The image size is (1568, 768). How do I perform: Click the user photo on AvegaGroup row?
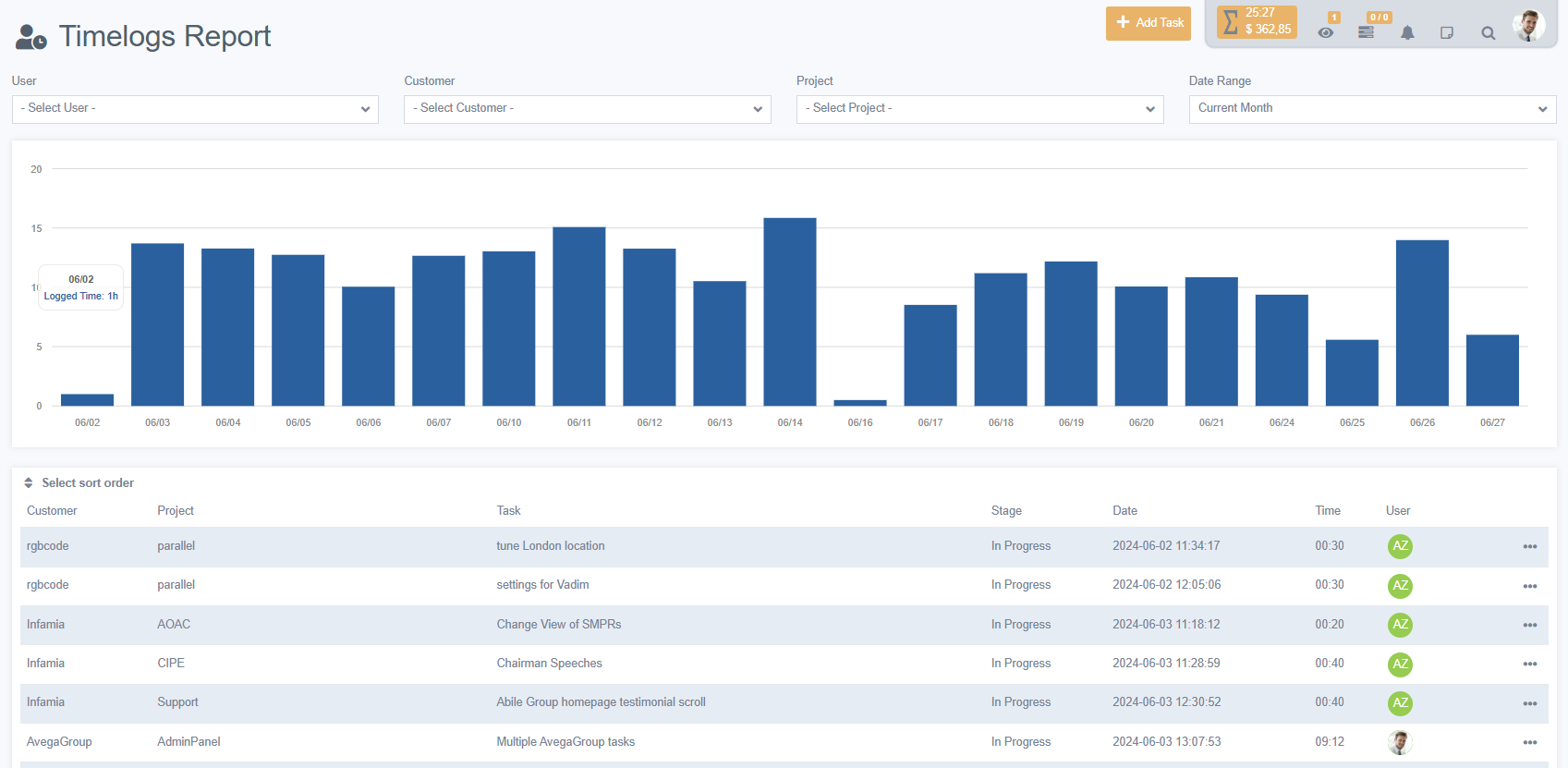pyautogui.click(x=1400, y=742)
